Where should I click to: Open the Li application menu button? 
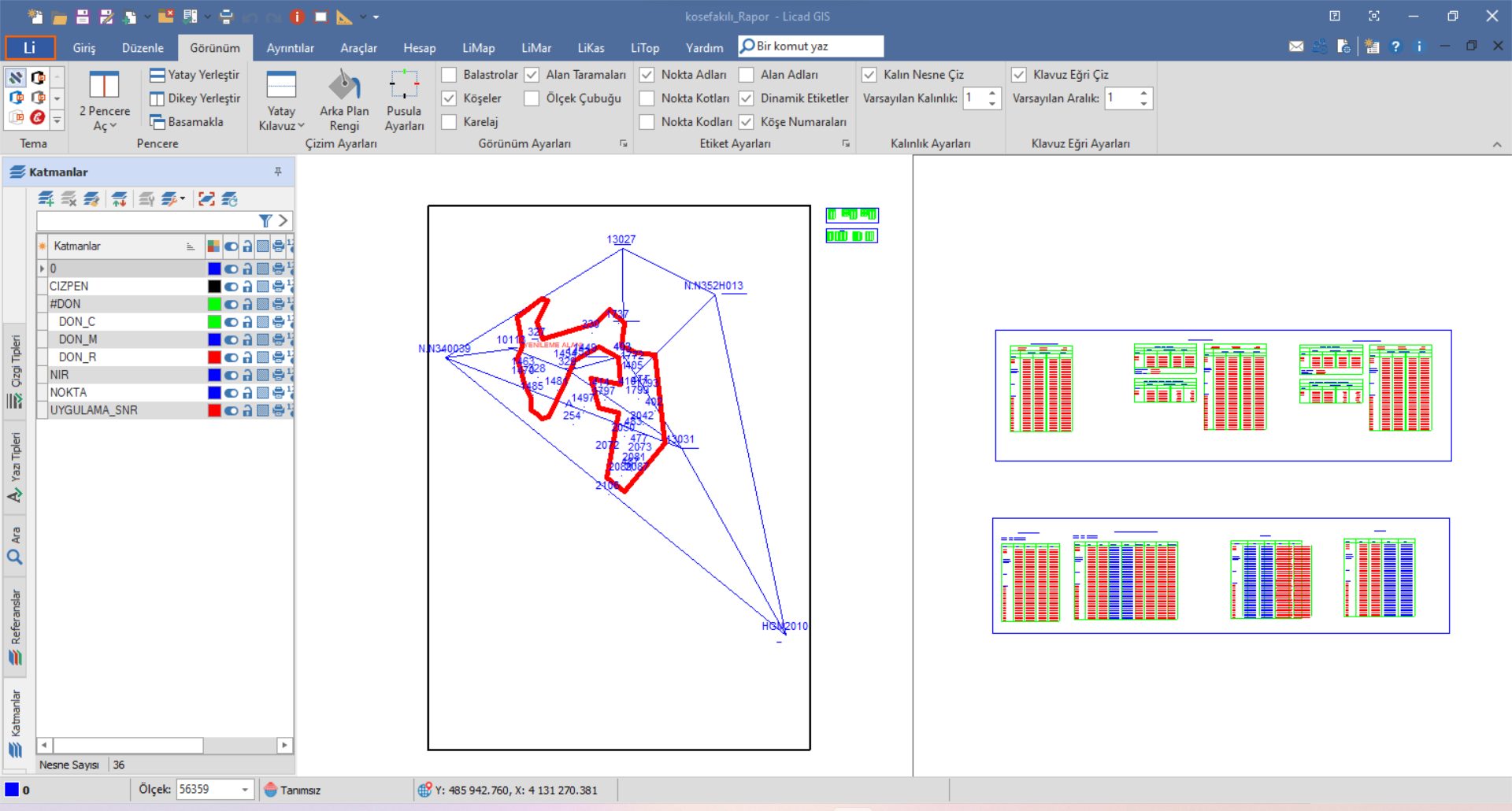(30, 47)
